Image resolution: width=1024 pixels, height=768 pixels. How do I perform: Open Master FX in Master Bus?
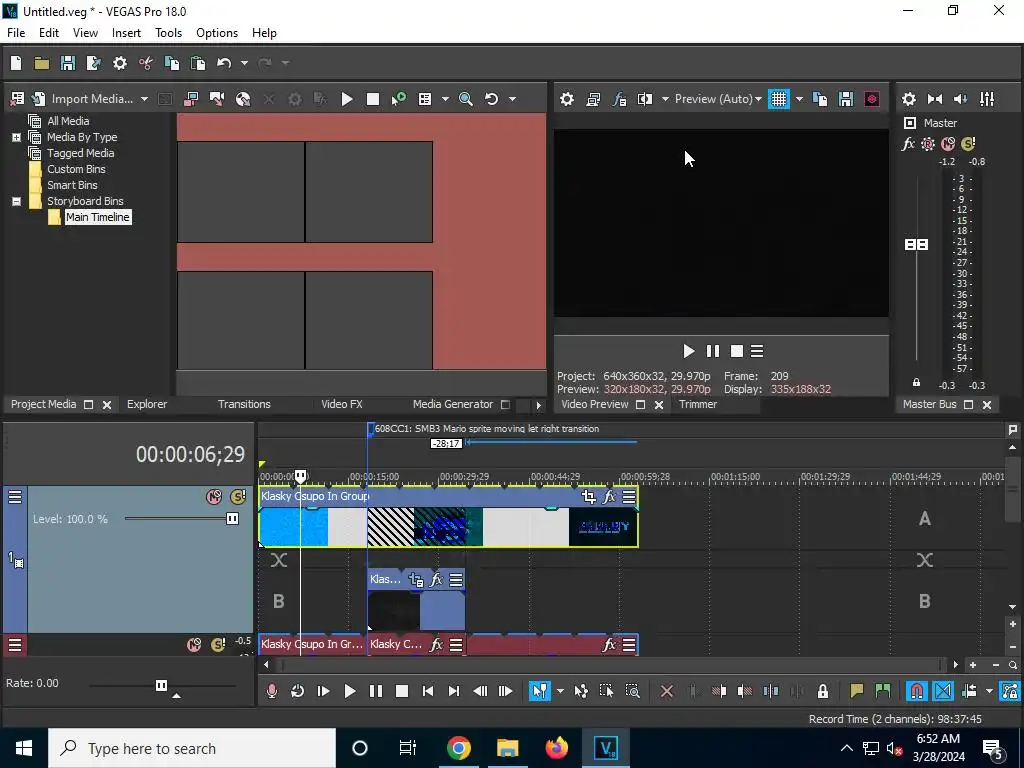(x=908, y=144)
